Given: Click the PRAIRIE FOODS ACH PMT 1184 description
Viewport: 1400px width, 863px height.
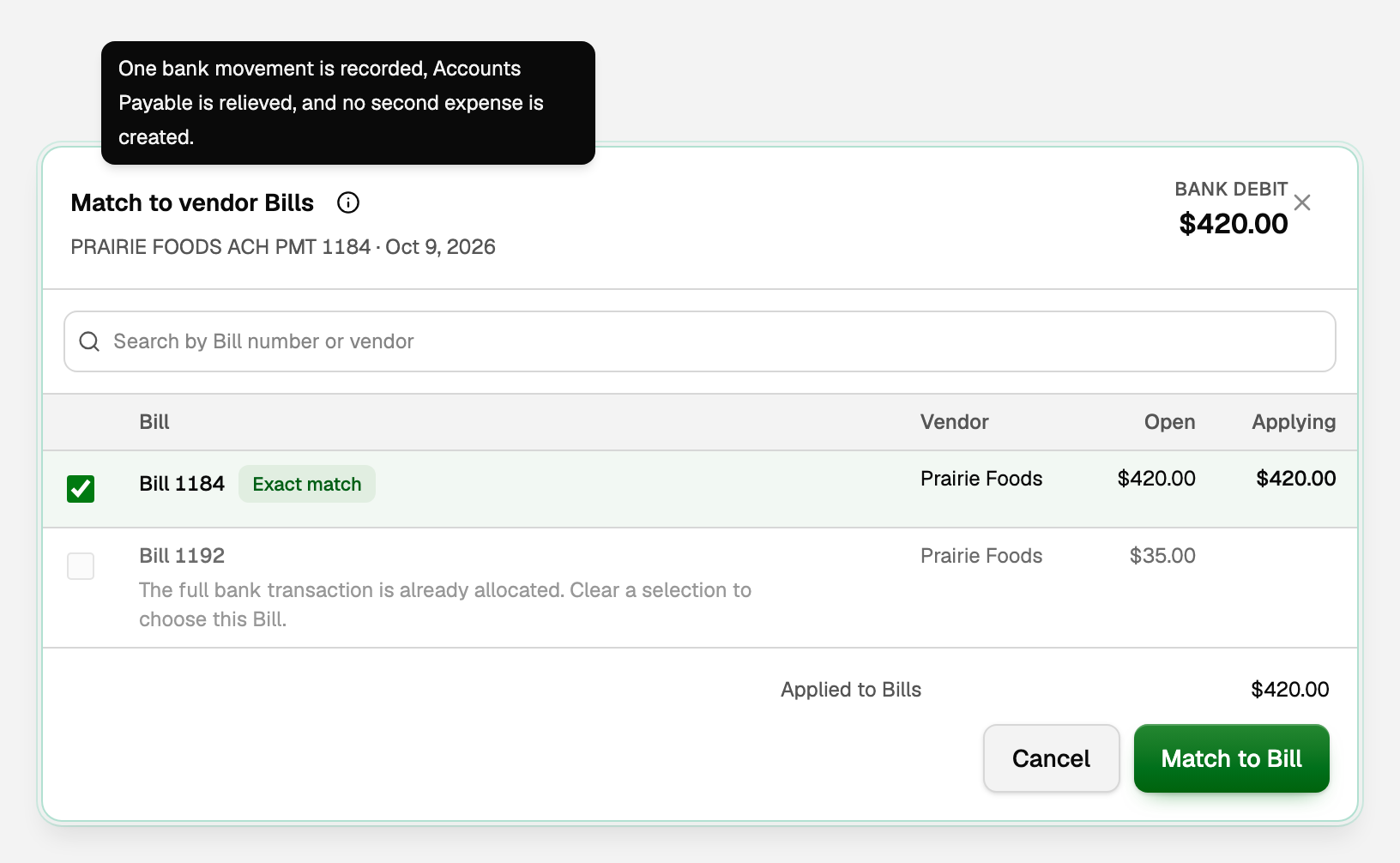Looking at the screenshot, I should (x=220, y=247).
